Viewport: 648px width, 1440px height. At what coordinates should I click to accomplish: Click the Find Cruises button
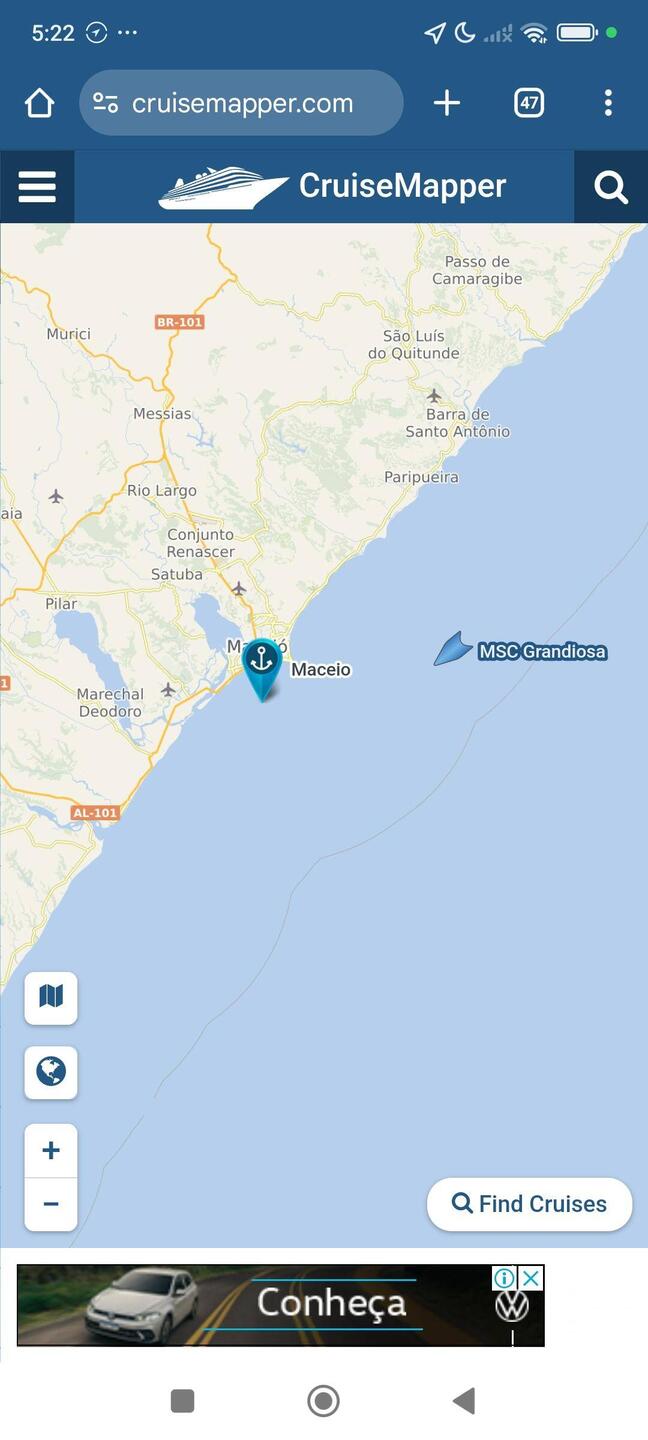530,1204
